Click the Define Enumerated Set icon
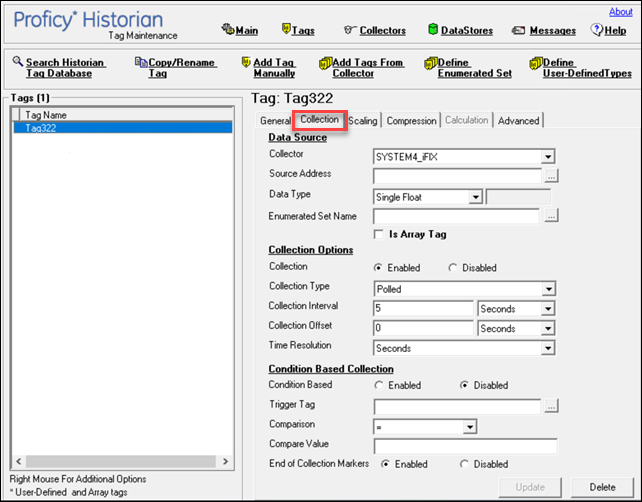This screenshot has height=502, width=642. point(430,63)
